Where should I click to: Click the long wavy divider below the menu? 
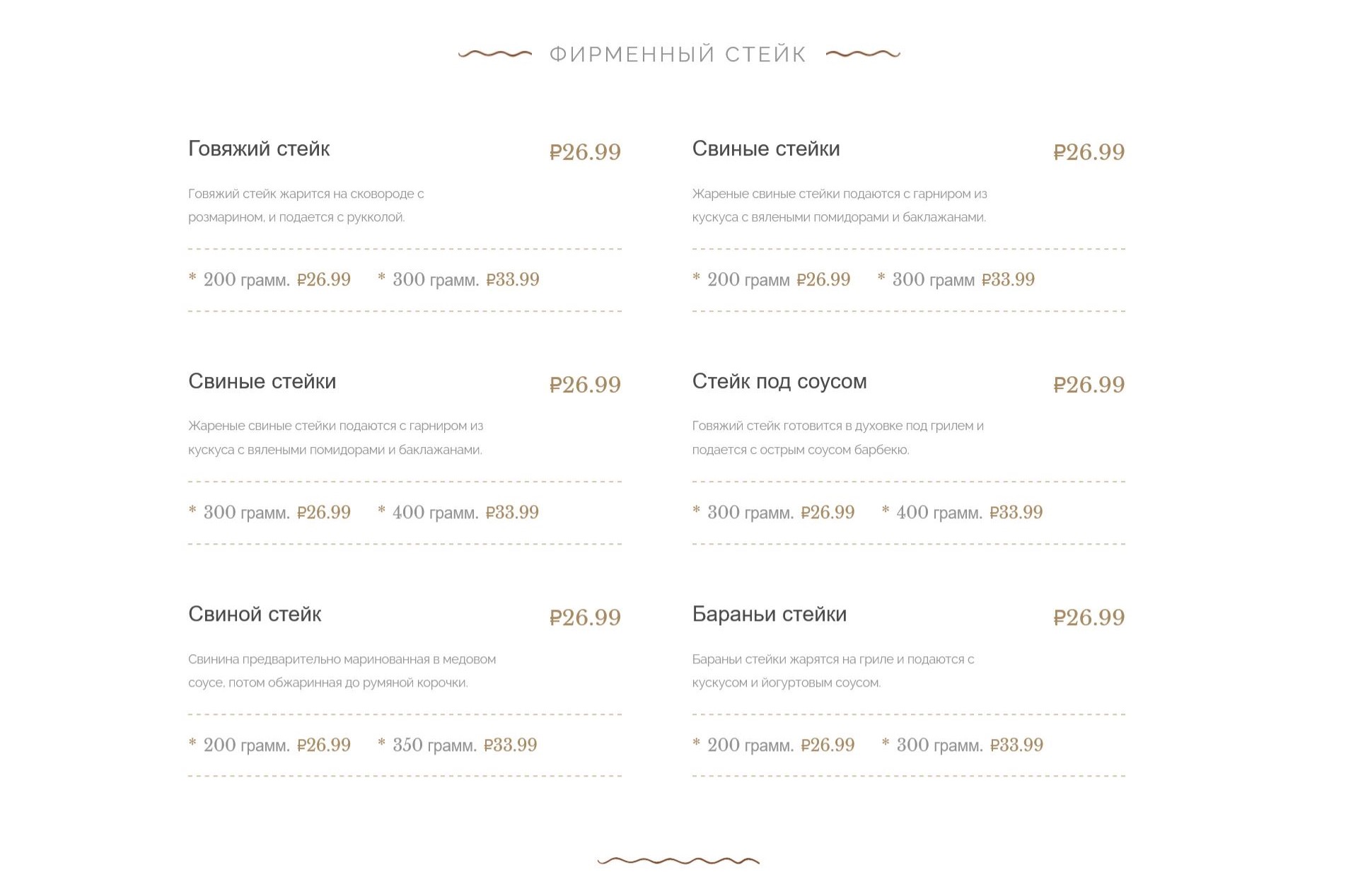pos(678,861)
